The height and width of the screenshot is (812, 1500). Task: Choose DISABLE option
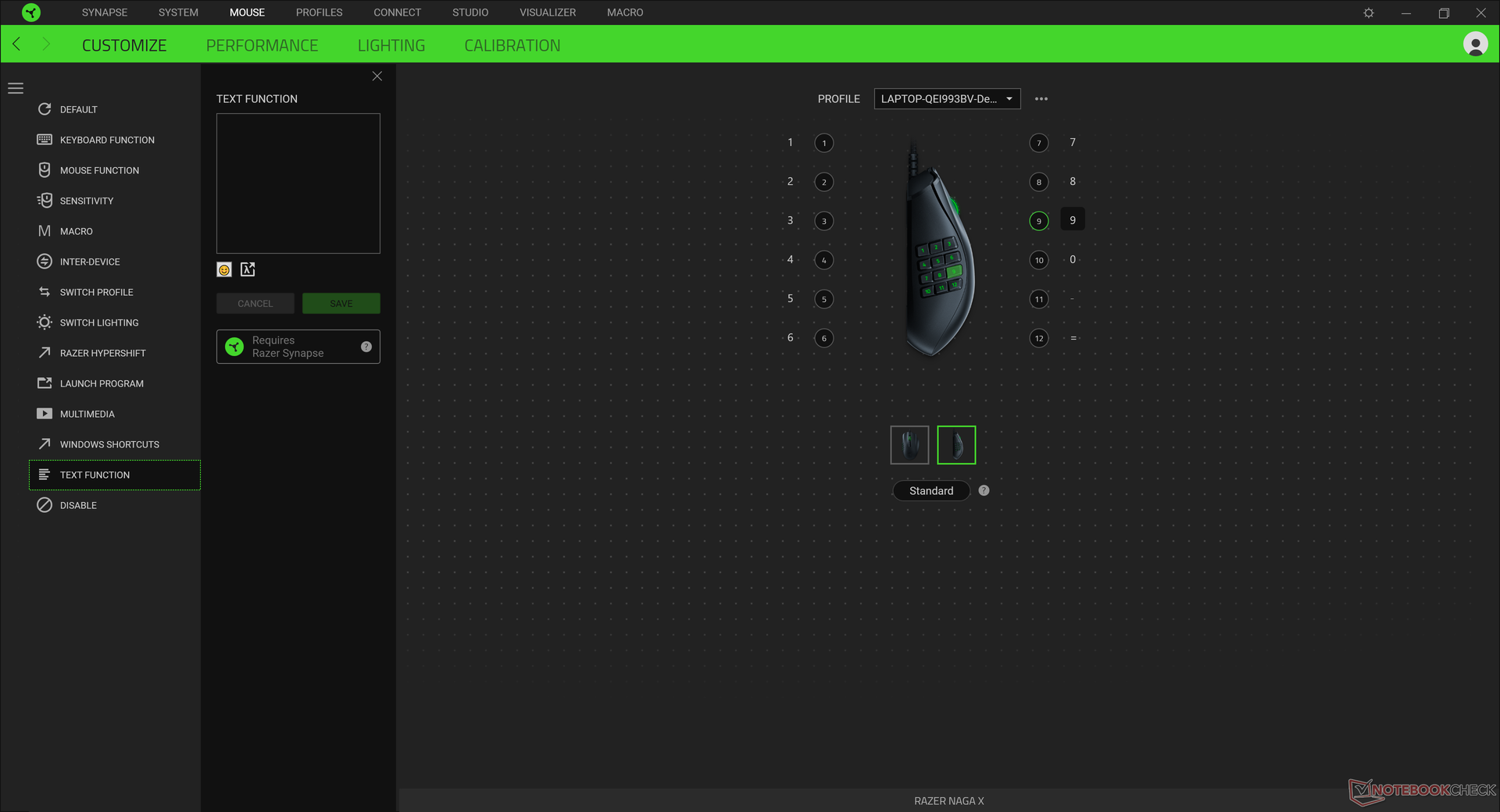[115, 505]
